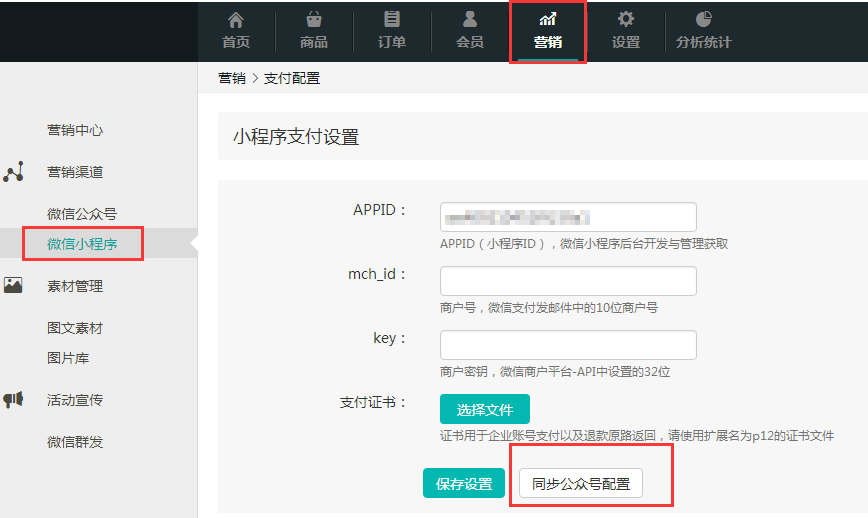
Task: Click the material management (素材管理) image icon
Action: coord(14,286)
